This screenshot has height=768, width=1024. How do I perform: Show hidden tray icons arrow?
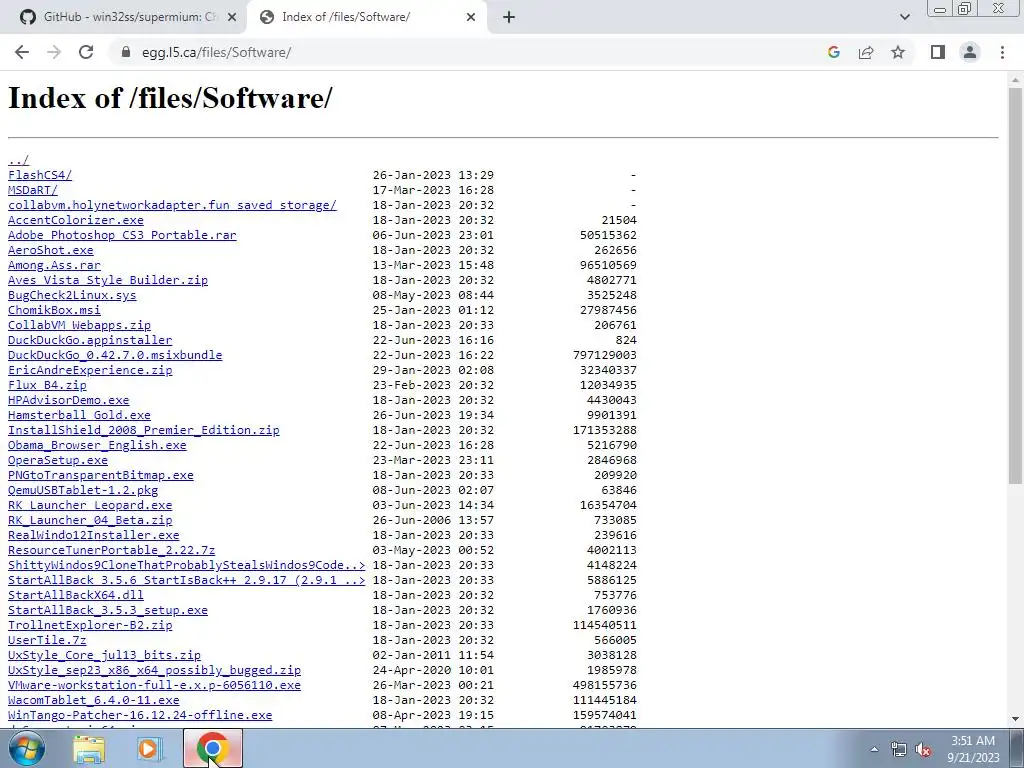tap(874, 749)
